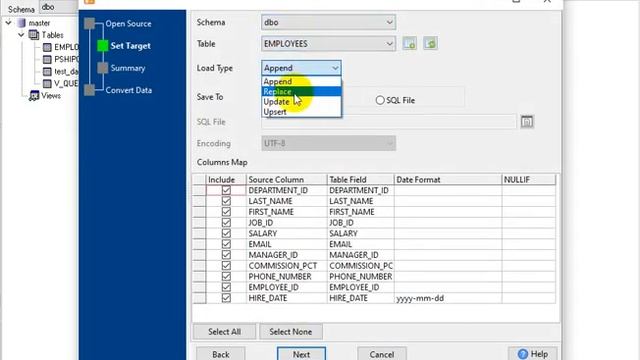640x360 pixels.
Task: Choose Replace from Load Type list
Action: tap(301, 91)
